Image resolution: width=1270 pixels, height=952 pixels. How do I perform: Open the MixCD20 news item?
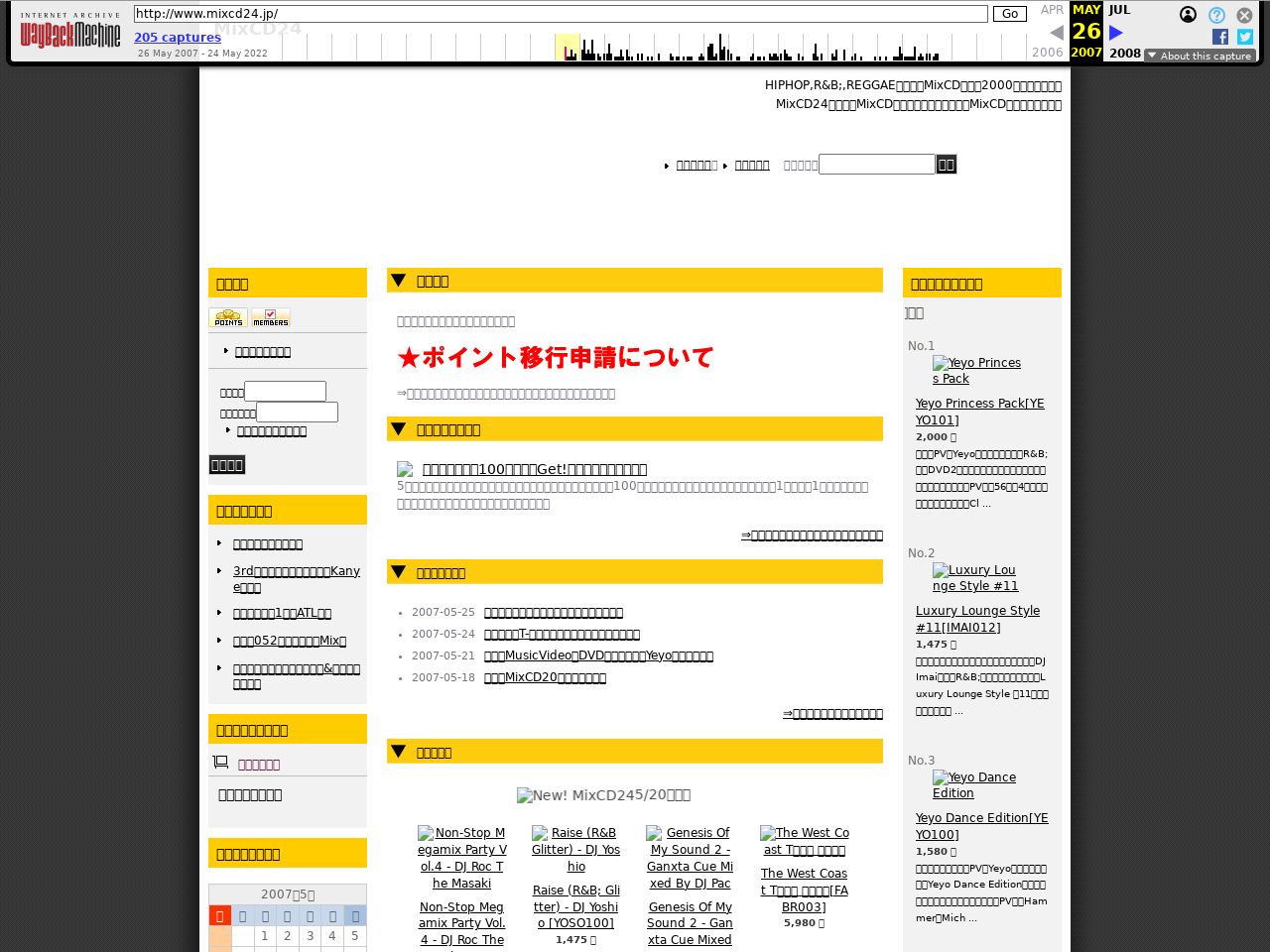click(545, 678)
